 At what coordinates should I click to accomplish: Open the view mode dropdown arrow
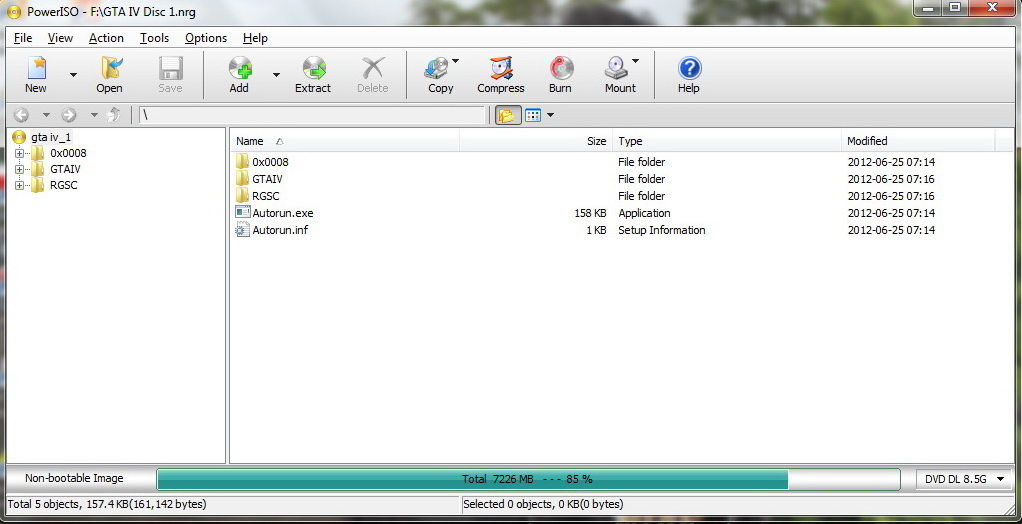pos(551,115)
